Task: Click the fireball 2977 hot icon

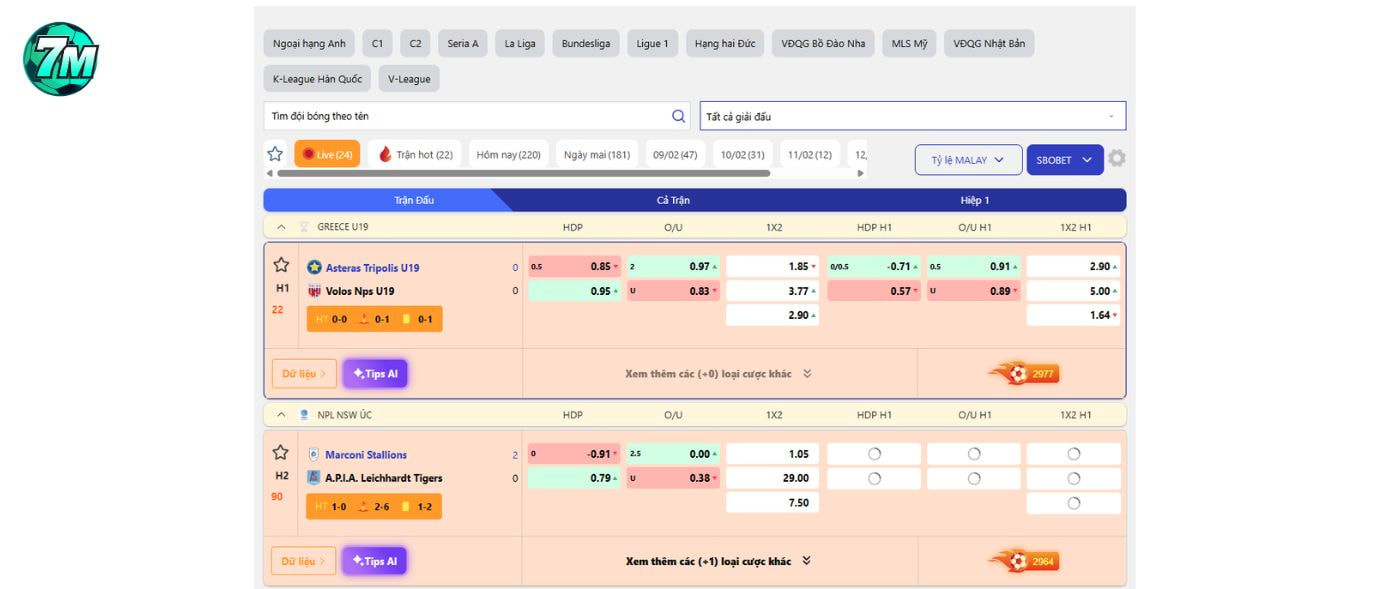Action: (x=1023, y=374)
